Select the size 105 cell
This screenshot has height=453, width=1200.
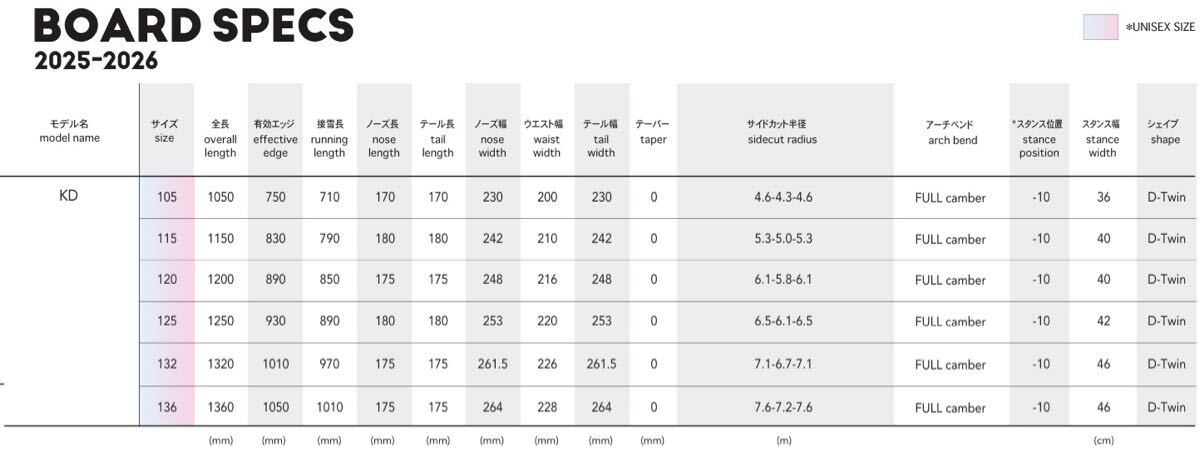(x=166, y=198)
